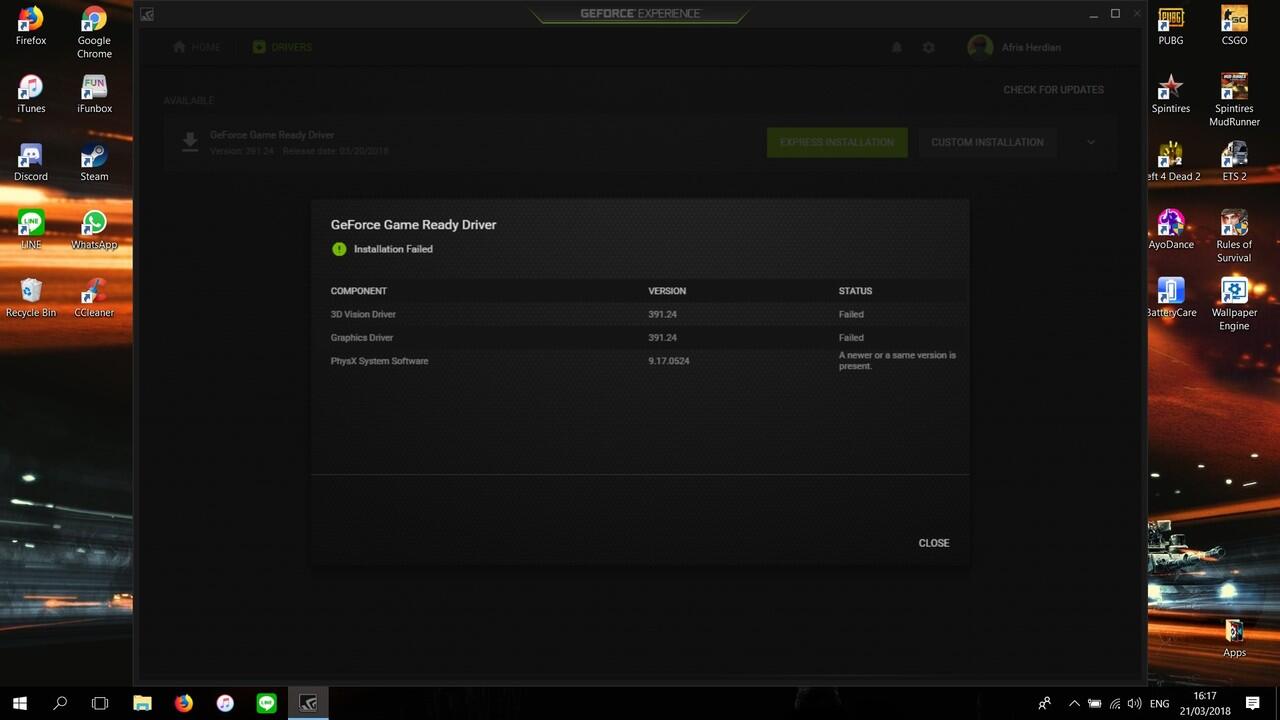The height and width of the screenshot is (720, 1280).
Task: Open the Recycle Bin on the desktop
Action: click(x=31, y=298)
